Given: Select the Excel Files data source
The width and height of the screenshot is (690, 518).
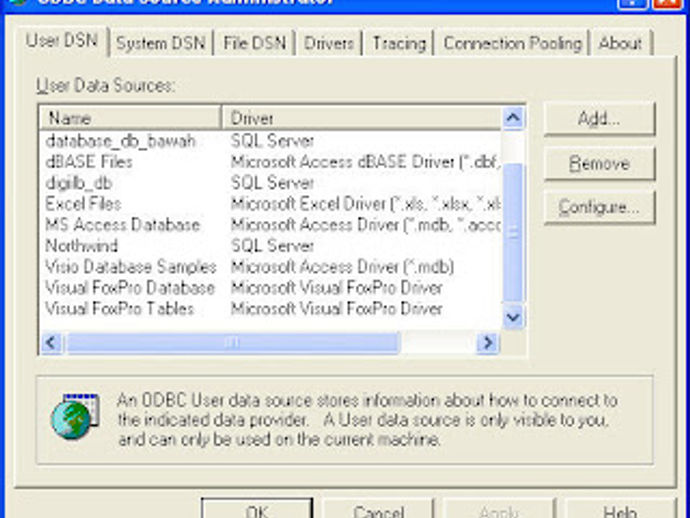Looking at the screenshot, I should click(x=83, y=204).
